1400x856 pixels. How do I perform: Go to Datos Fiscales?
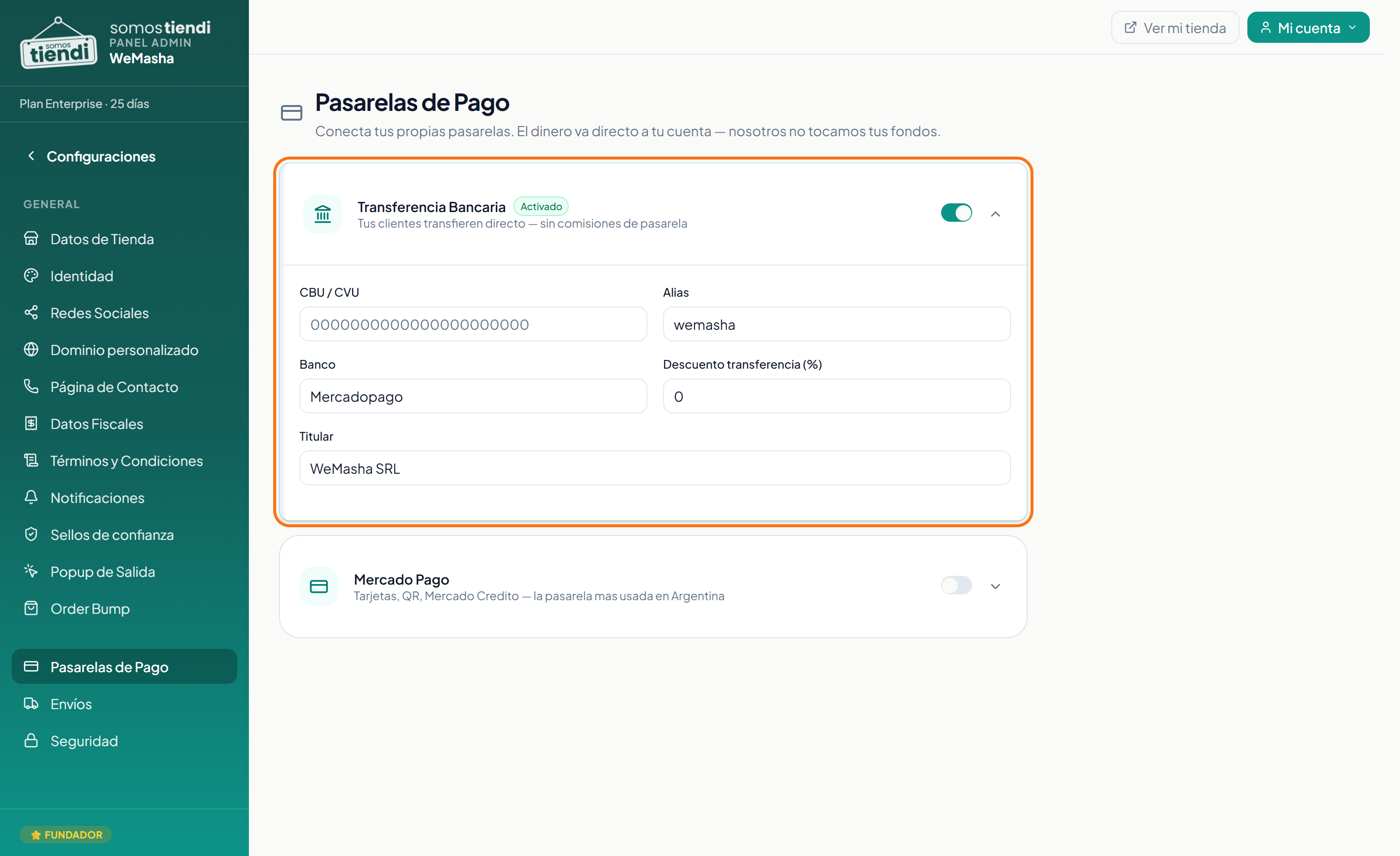(x=124, y=424)
